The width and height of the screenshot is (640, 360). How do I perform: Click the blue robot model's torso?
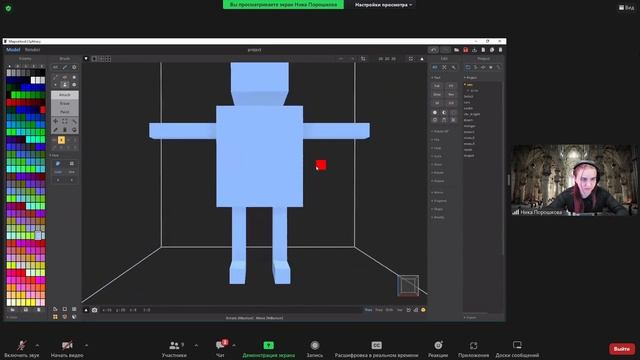[260, 156]
